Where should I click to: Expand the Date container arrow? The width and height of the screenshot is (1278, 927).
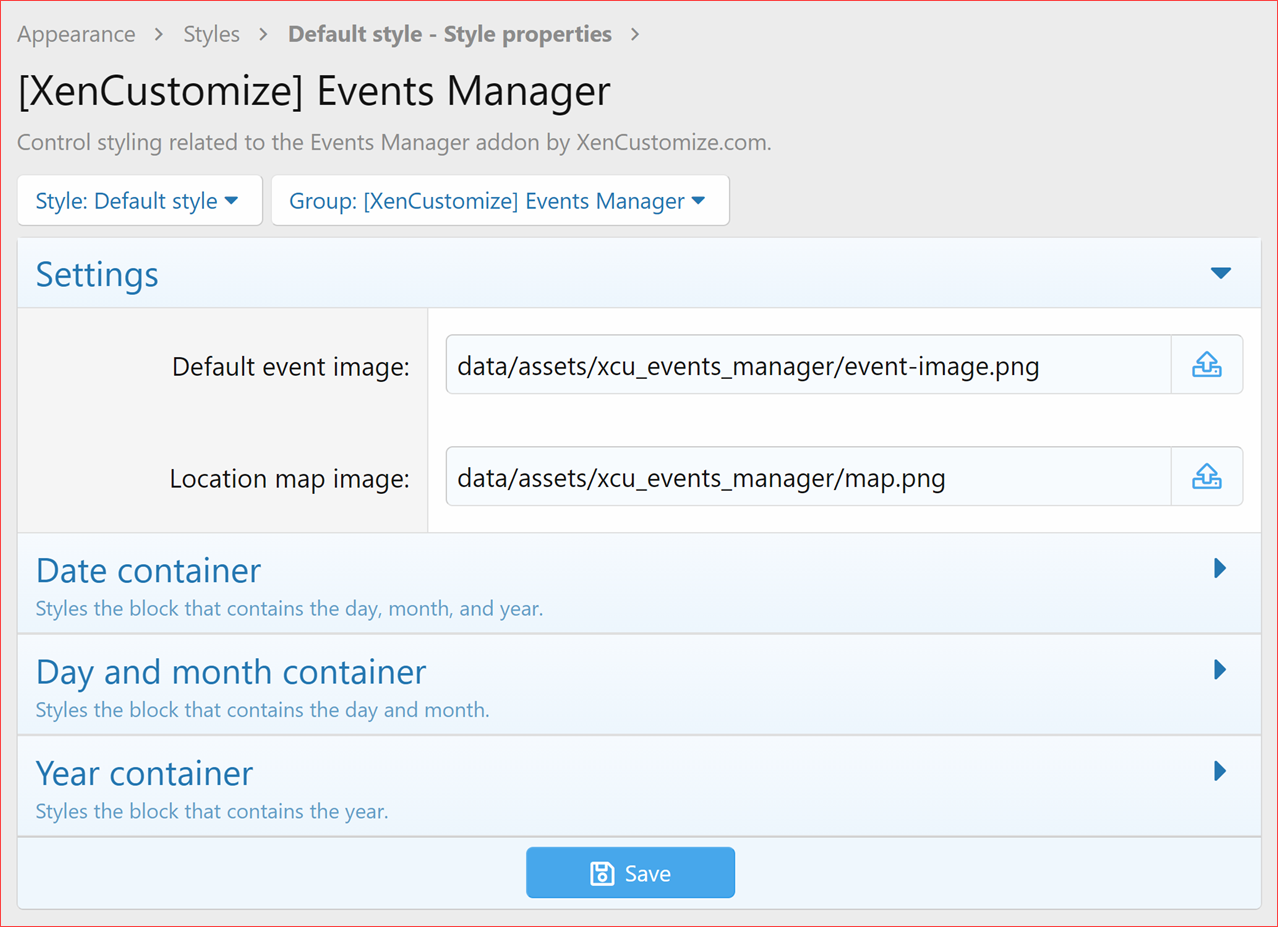click(x=1220, y=568)
